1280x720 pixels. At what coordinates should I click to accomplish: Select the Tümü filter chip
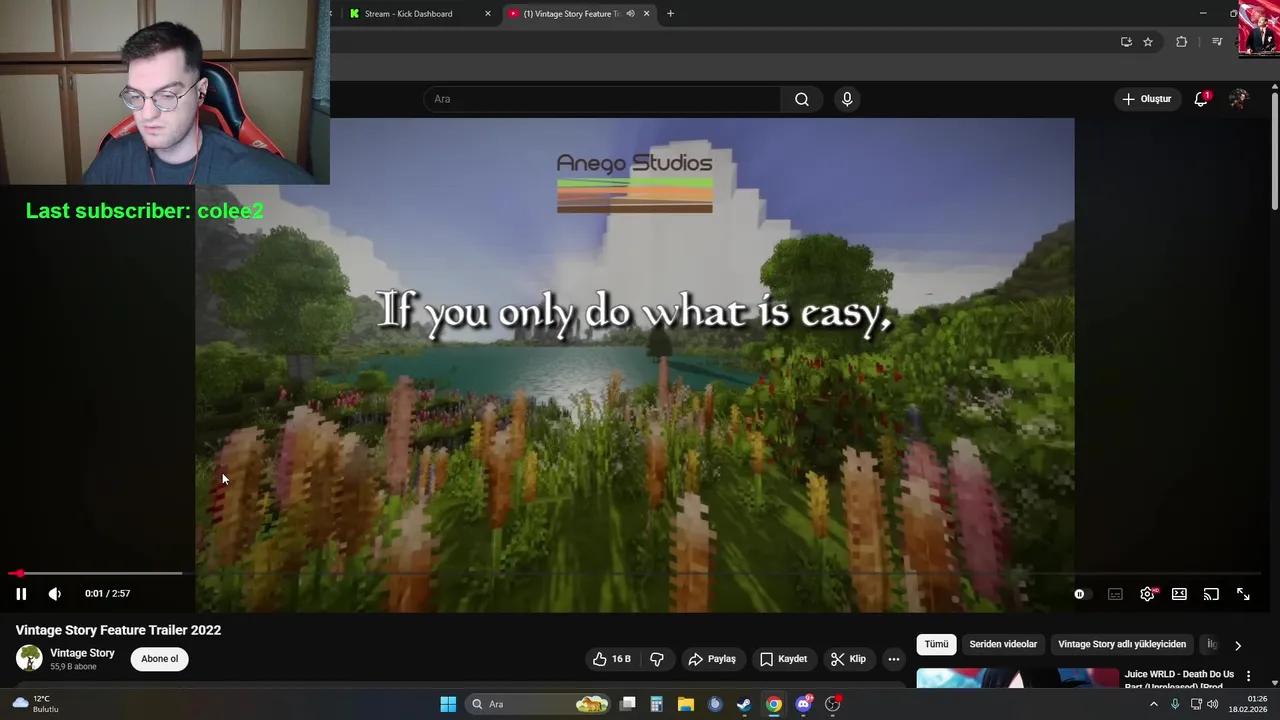936,644
